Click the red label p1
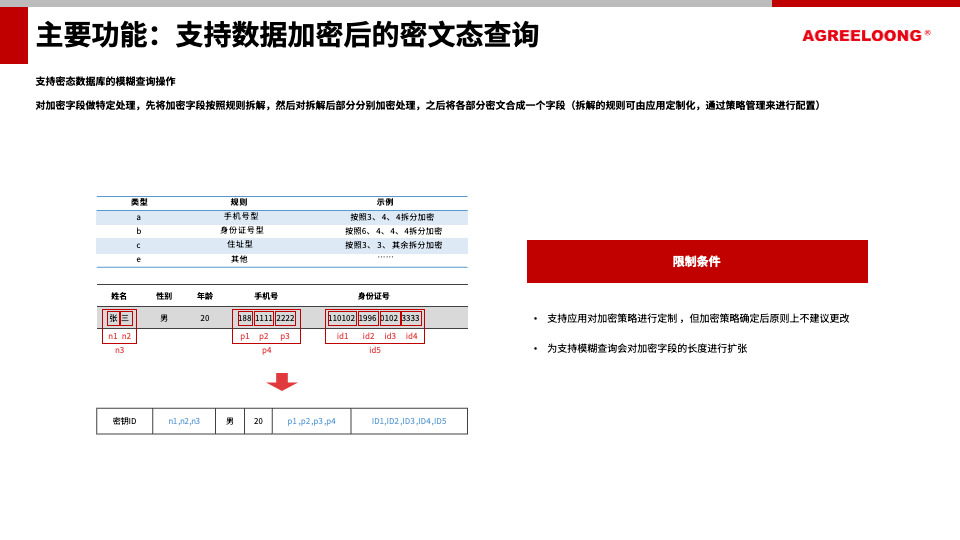Screen dimensions: 960x540 click(x=245, y=337)
